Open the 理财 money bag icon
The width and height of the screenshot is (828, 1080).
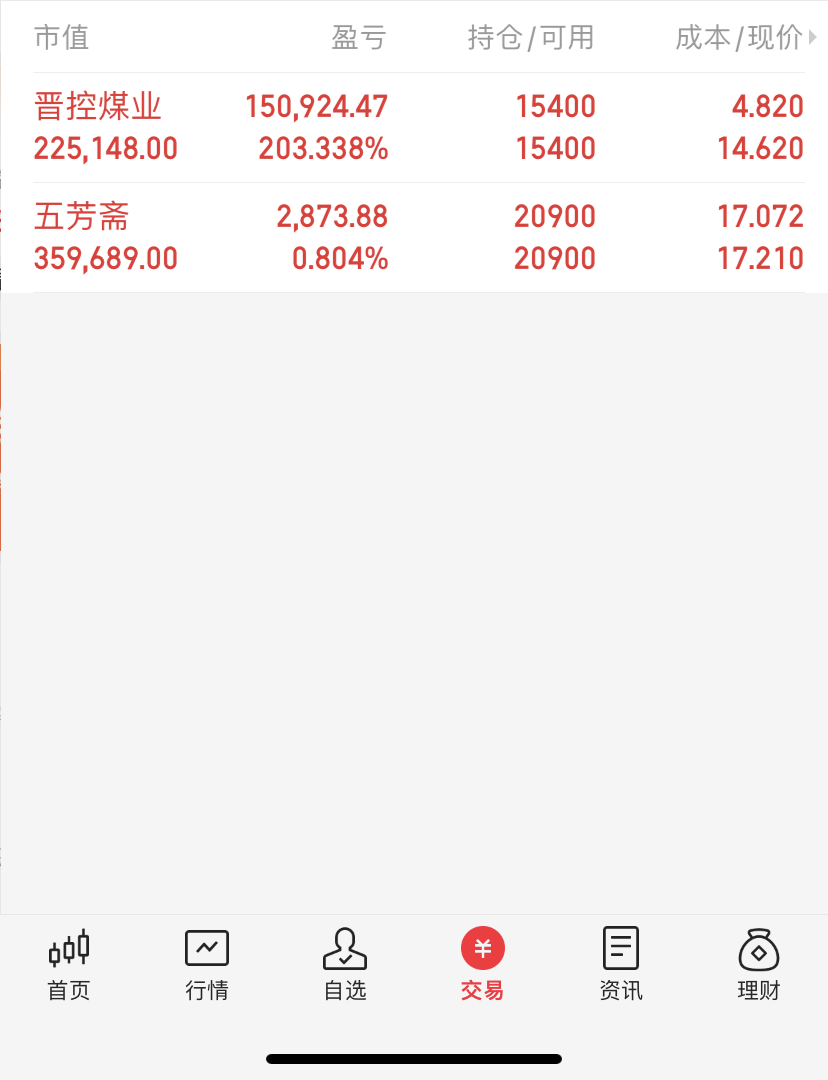pyautogui.click(x=758, y=948)
